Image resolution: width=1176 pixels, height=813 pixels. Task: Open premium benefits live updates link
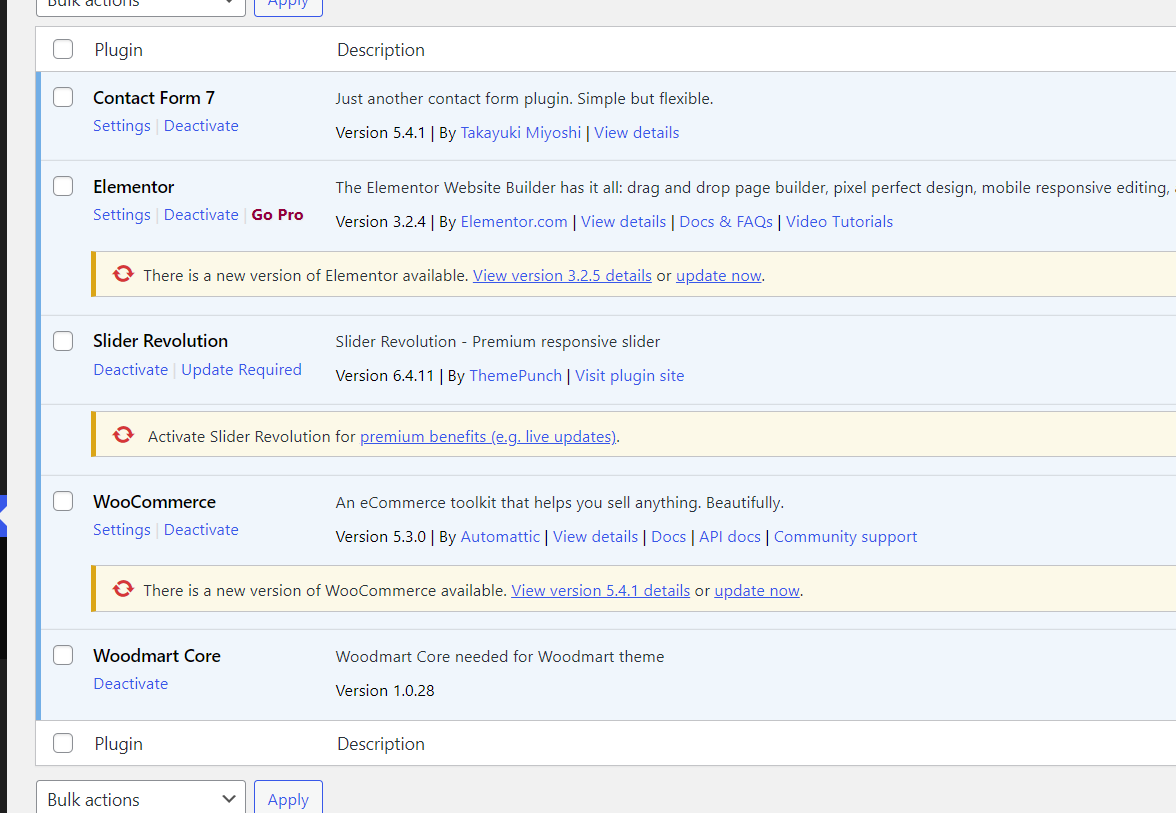[x=488, y=436]
